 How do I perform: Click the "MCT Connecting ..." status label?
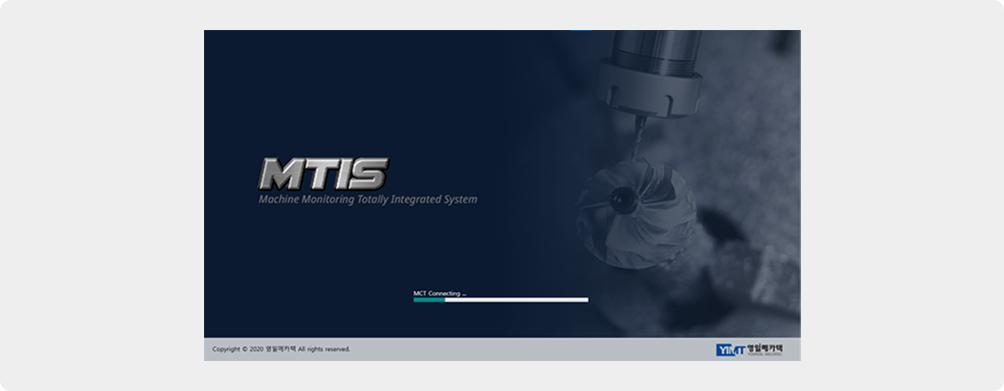point(440,293)
